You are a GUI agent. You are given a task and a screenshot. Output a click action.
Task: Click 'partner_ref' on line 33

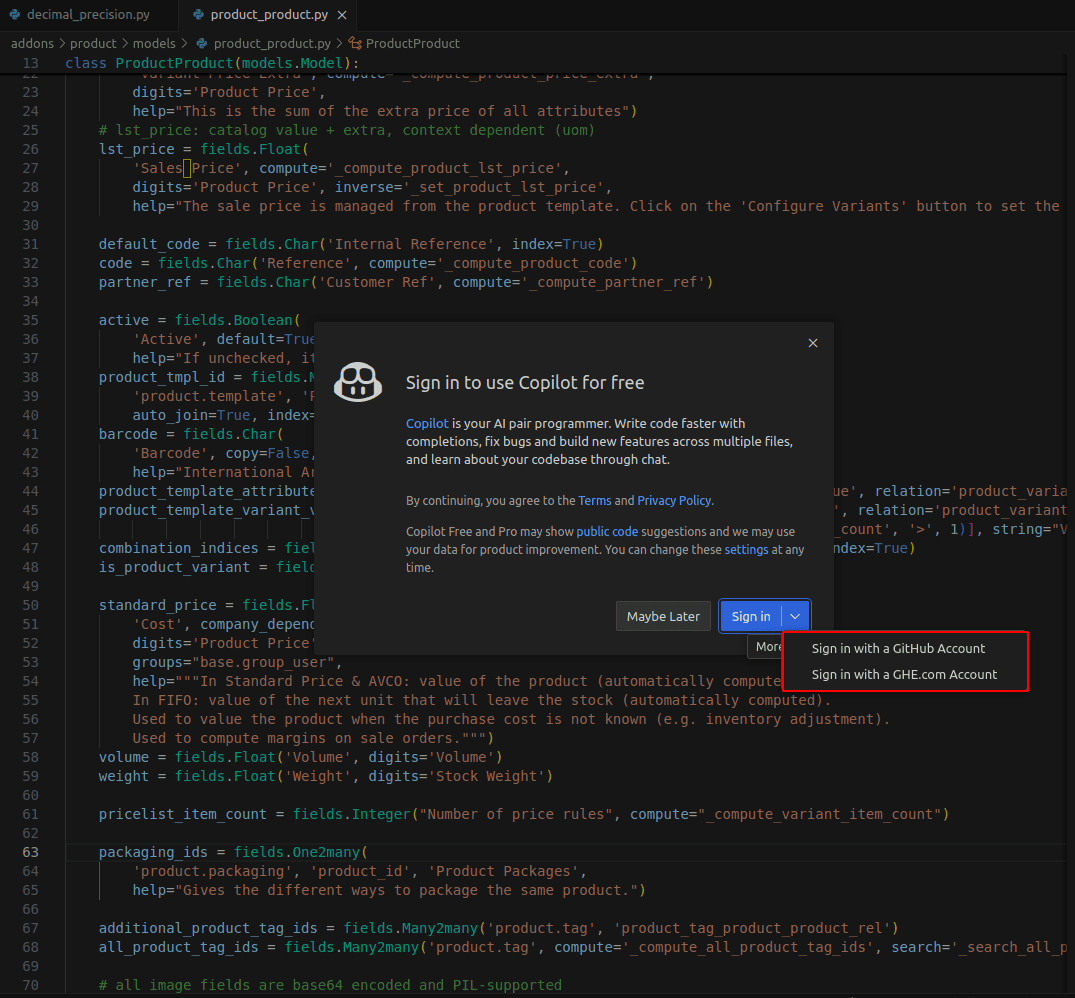coord(145,282)
